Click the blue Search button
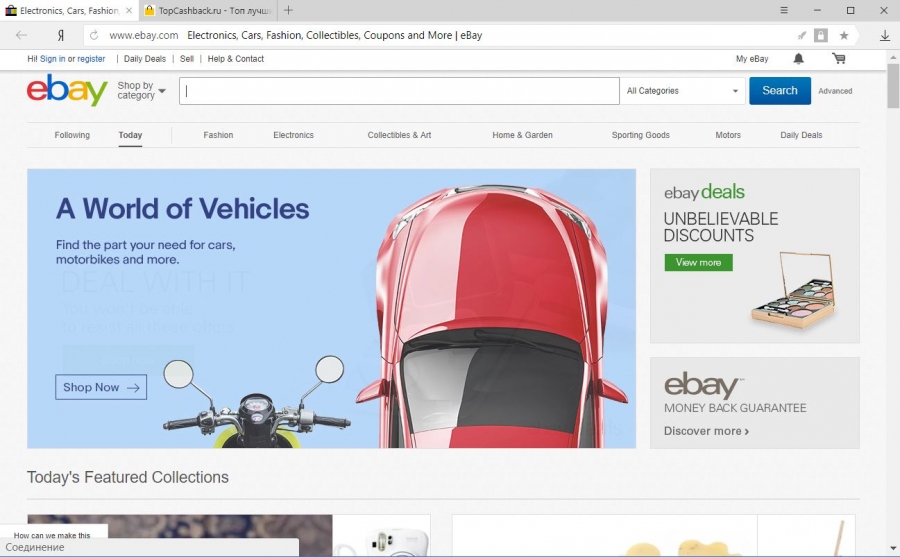The image size is (900, 557). [x=780, y=91]
